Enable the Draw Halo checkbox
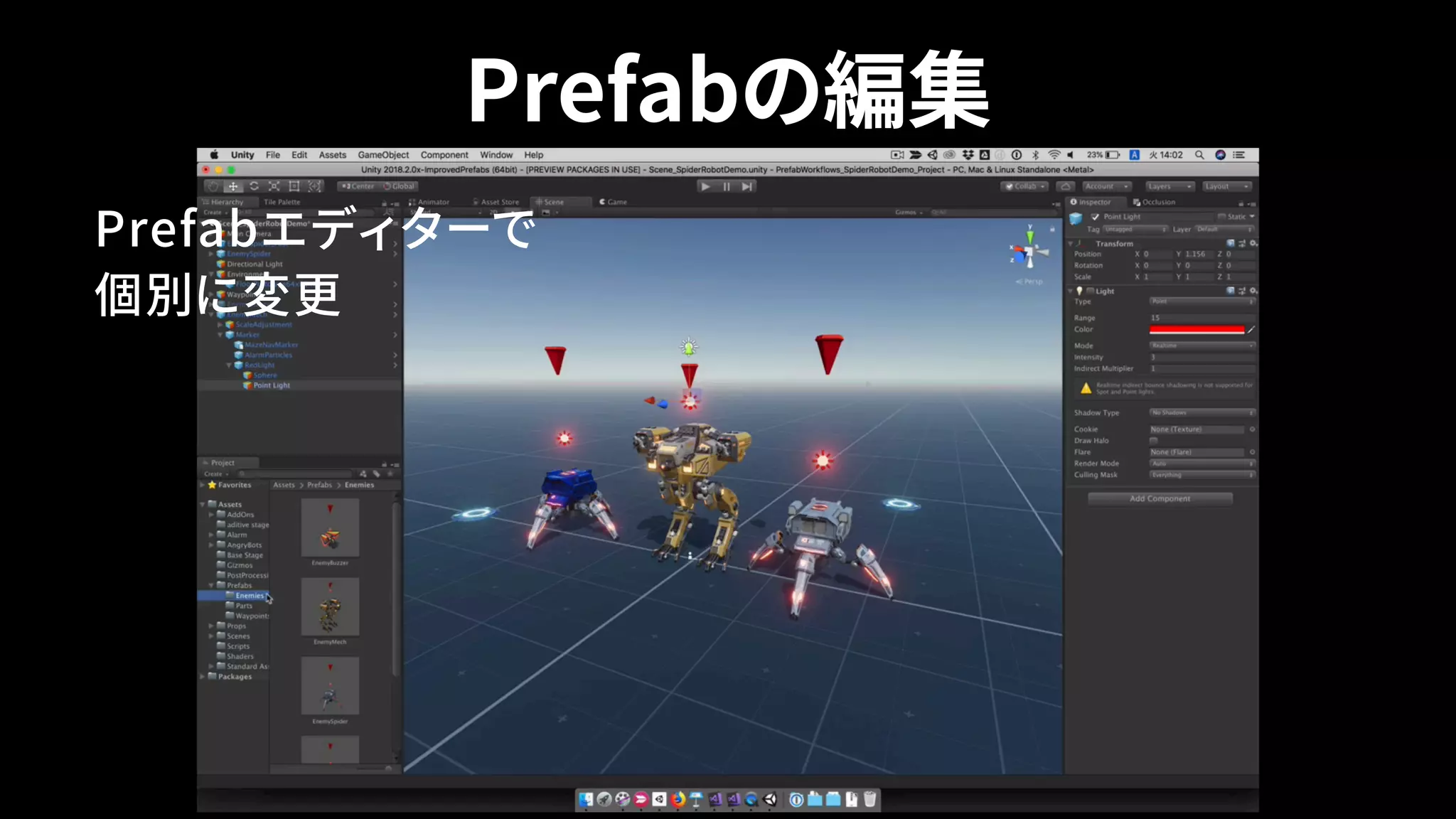 1153,441
